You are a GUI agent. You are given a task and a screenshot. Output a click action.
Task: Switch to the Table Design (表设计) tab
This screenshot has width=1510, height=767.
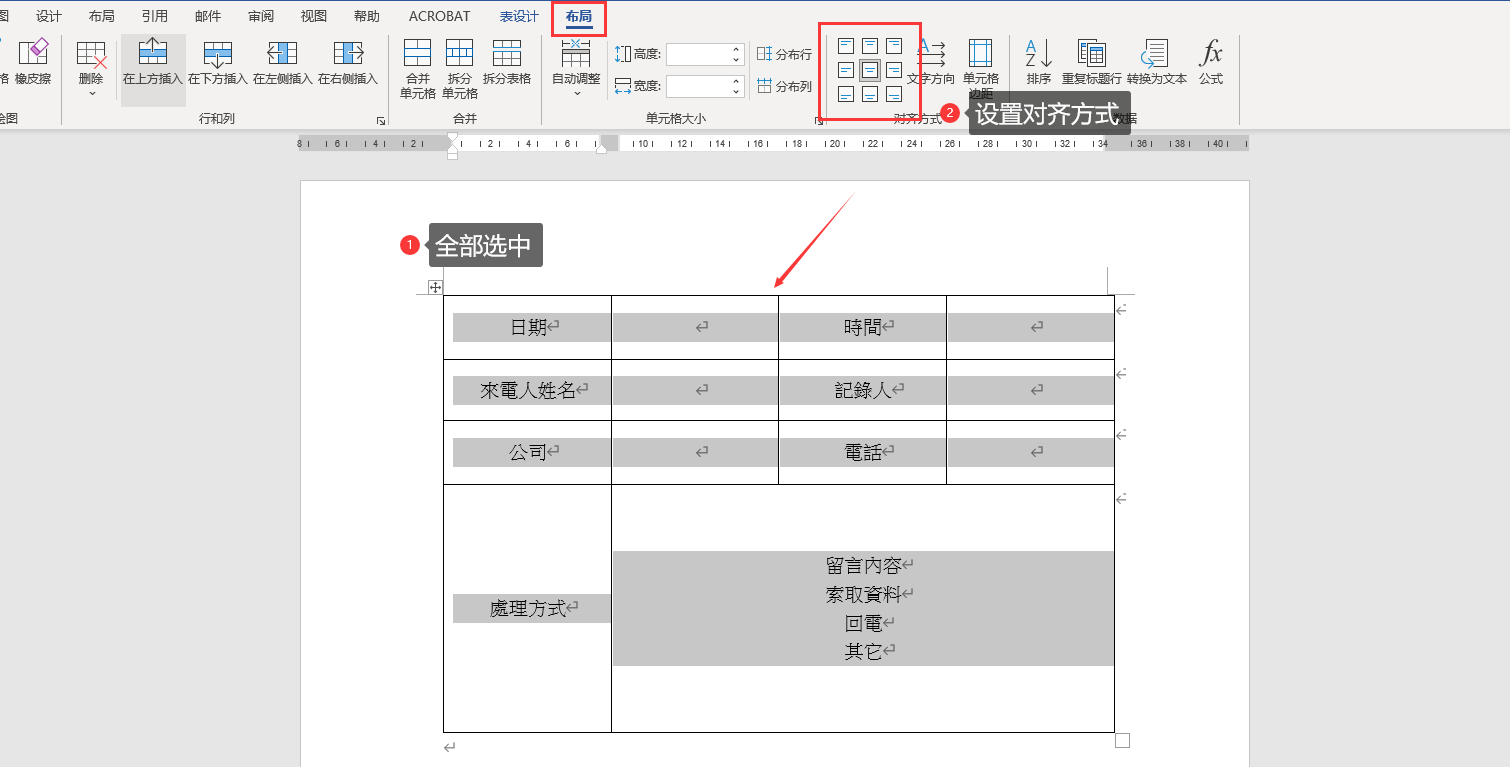pyautogui.click(x=519, y=16)
